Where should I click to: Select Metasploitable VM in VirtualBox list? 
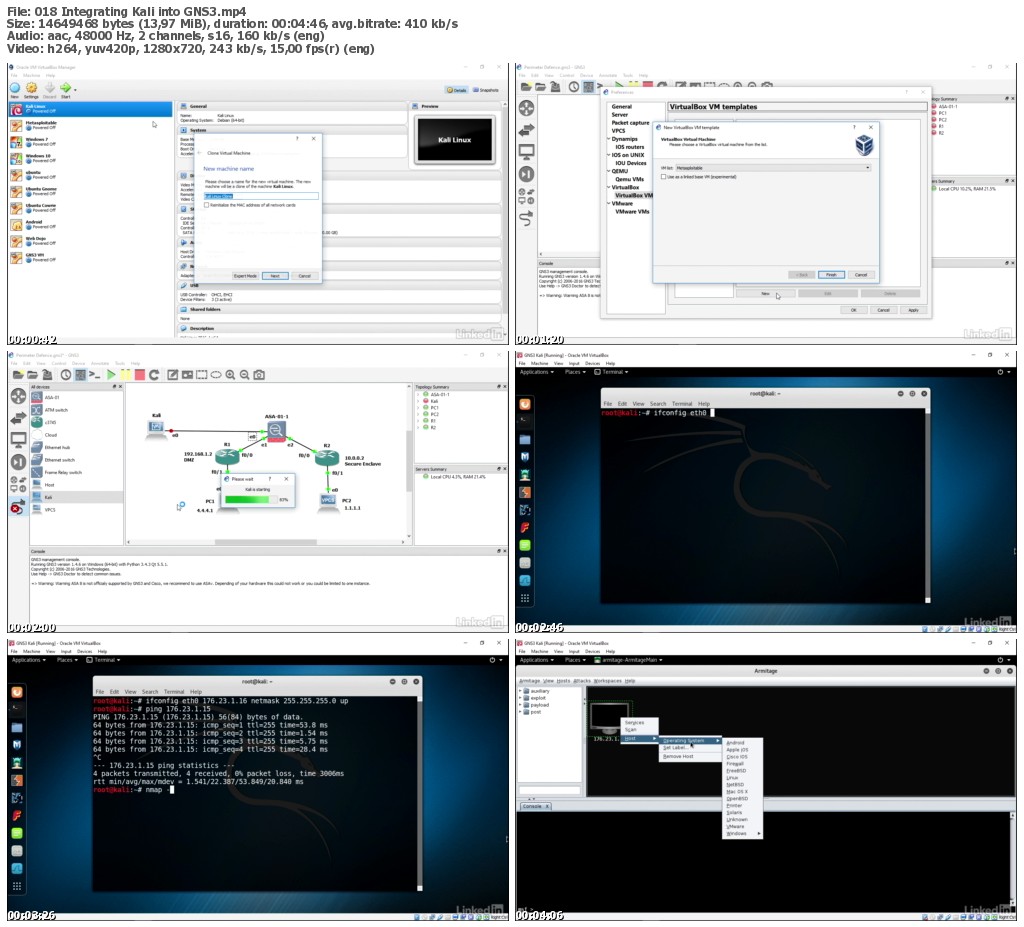(91, 125)
